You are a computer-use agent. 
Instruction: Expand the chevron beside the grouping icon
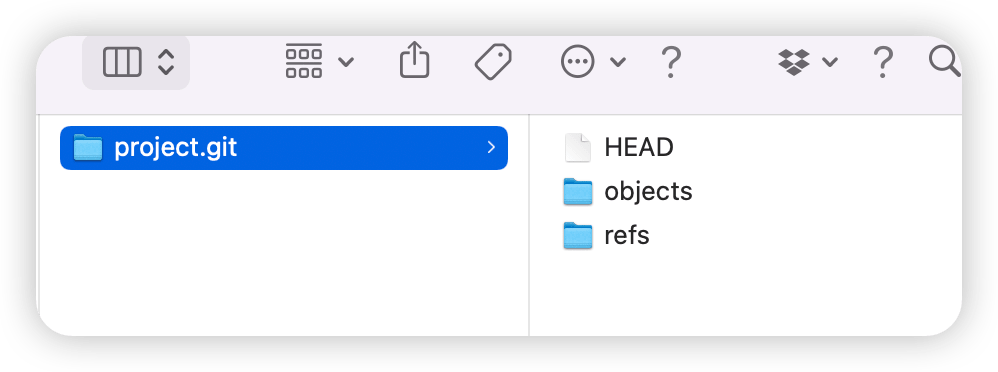coord(346,62)
